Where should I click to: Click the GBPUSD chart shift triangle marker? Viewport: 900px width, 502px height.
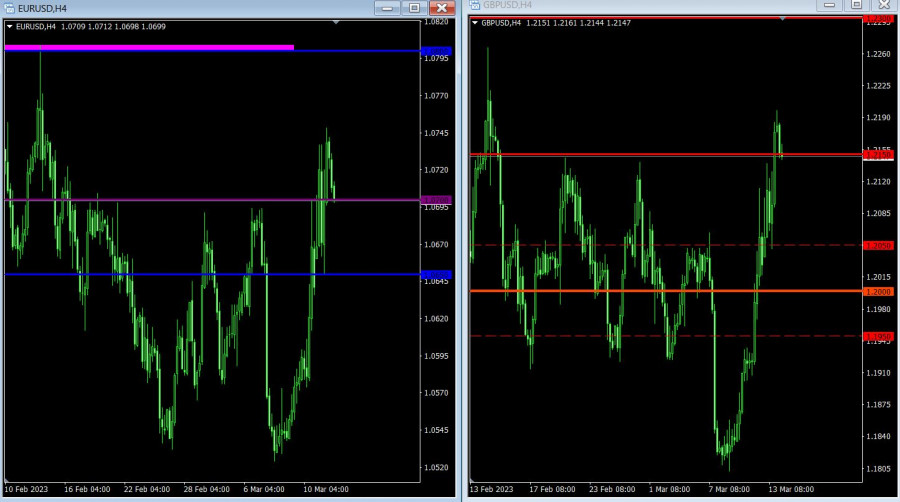pyautogui.click(x=783, y=18)
